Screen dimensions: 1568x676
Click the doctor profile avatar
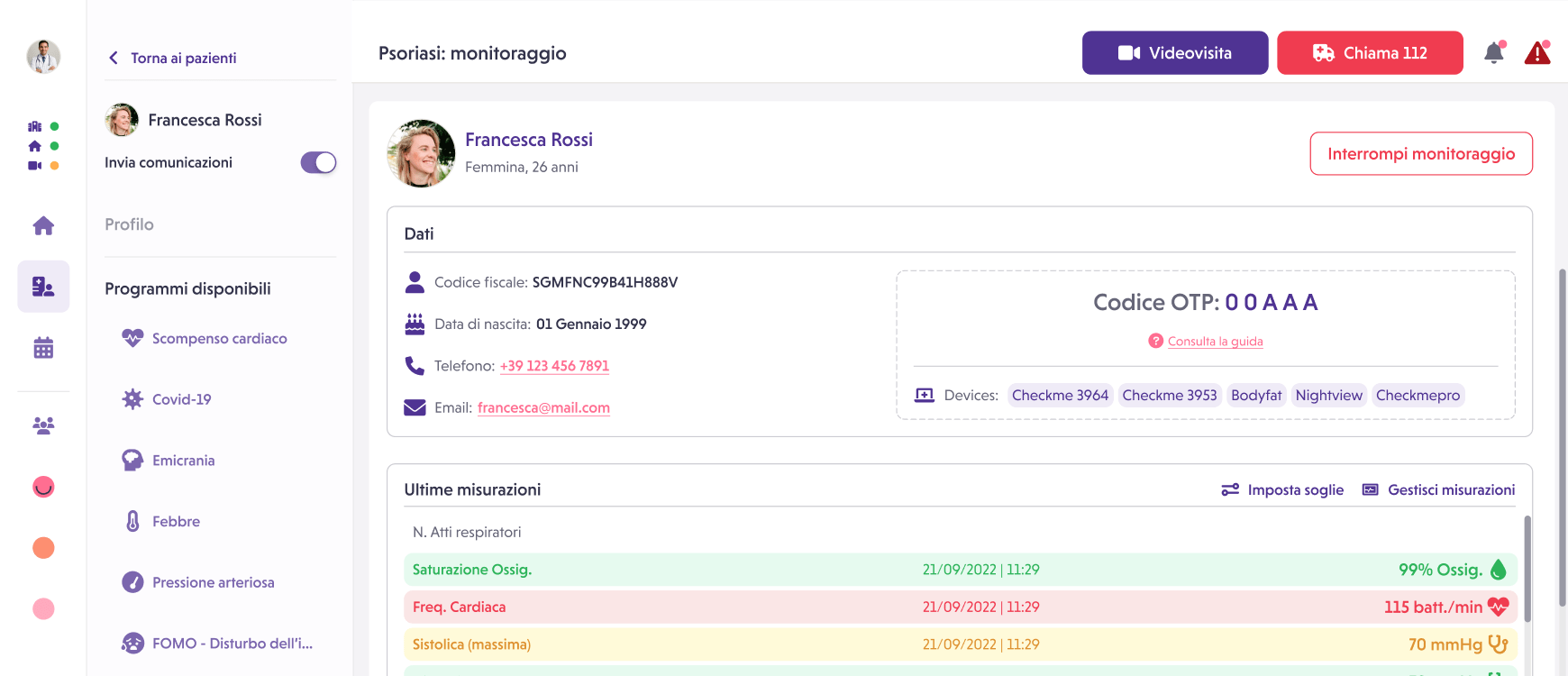coord(43,56)
